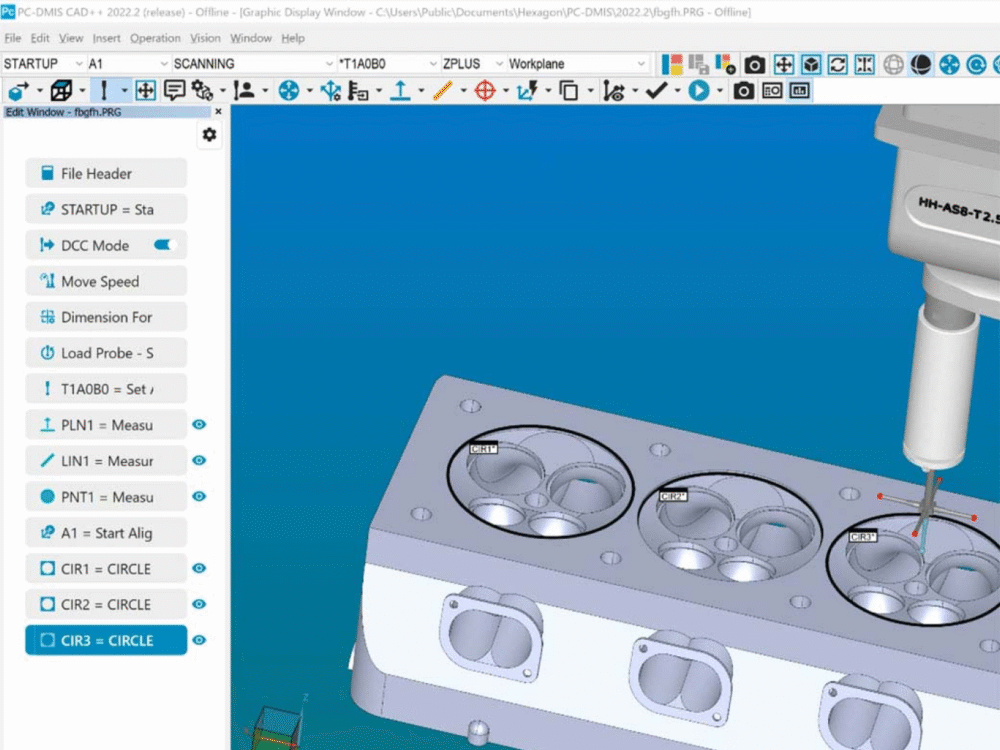Click the orange ruler dimension icon
Screen dimensions: 1000x750
pos(443,91)
